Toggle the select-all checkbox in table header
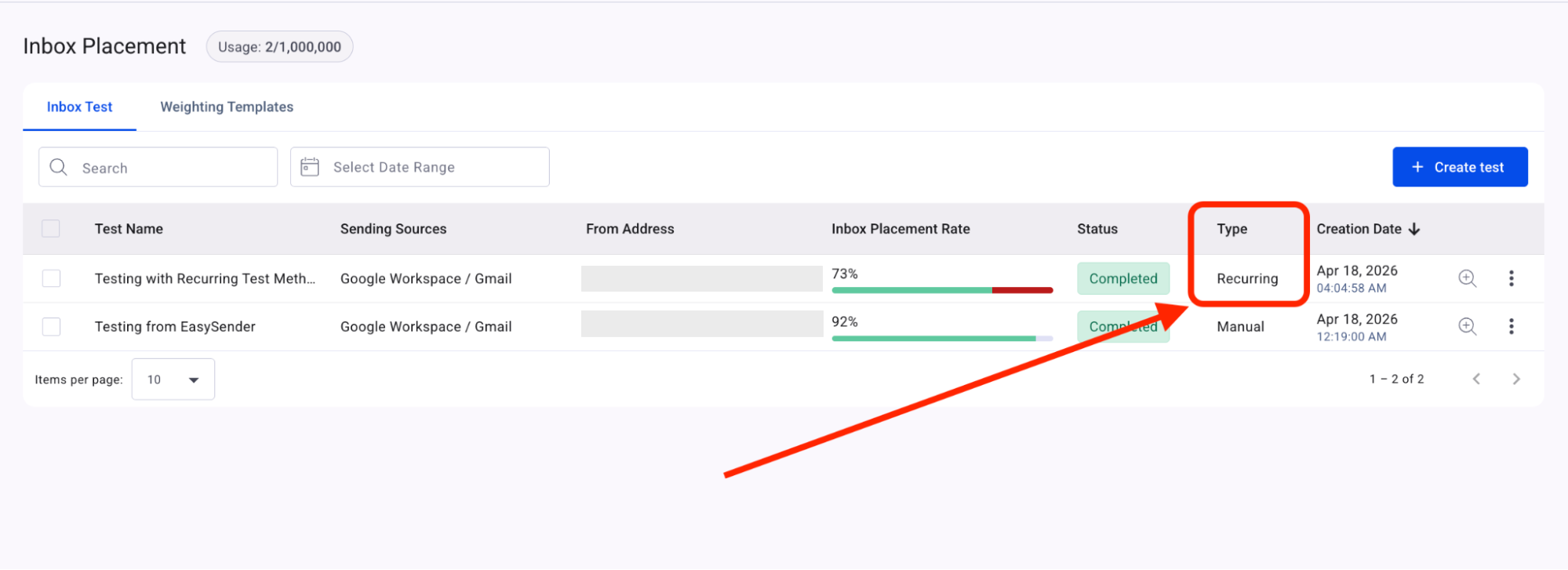The height and width of the screenshot is (570, 1568). (x=51, y=229)
